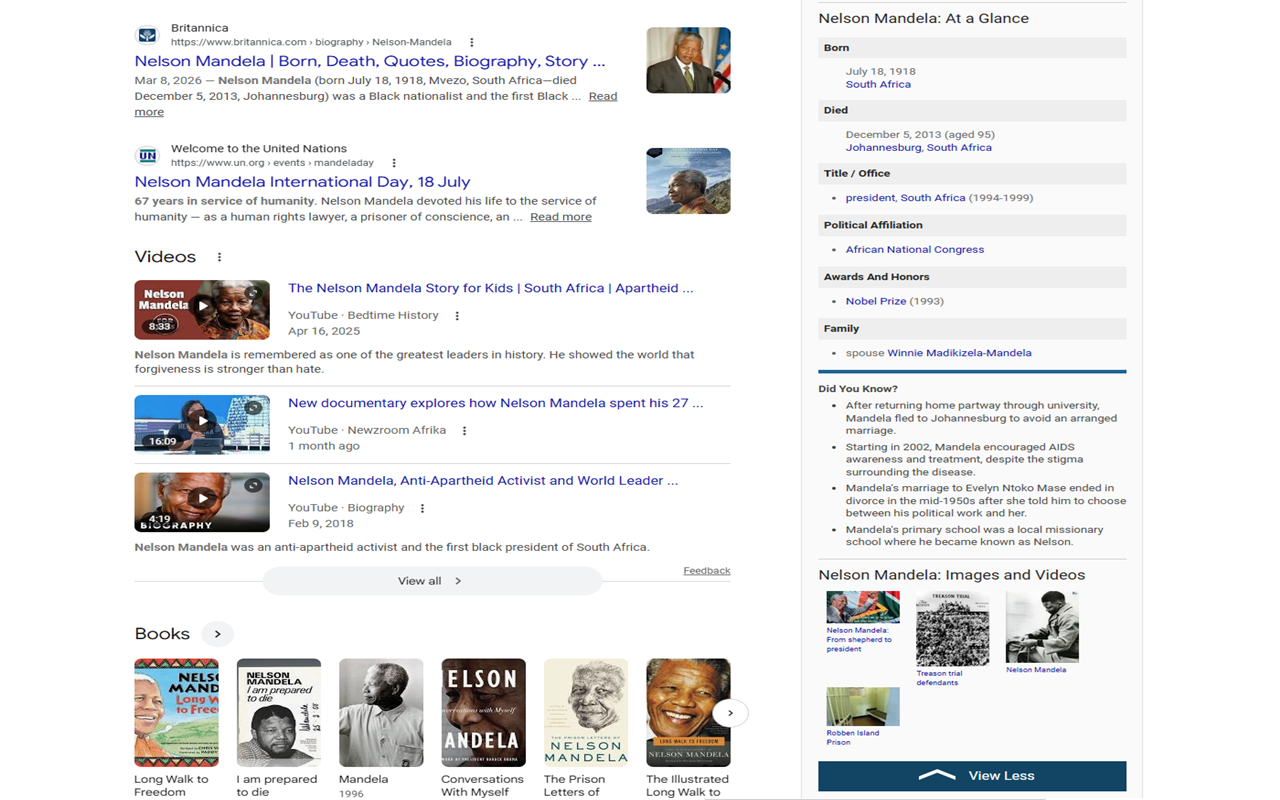Click 'July 18, 1918' birth date text
This screenshot has height=800, width=1280.
pos(881,72)
